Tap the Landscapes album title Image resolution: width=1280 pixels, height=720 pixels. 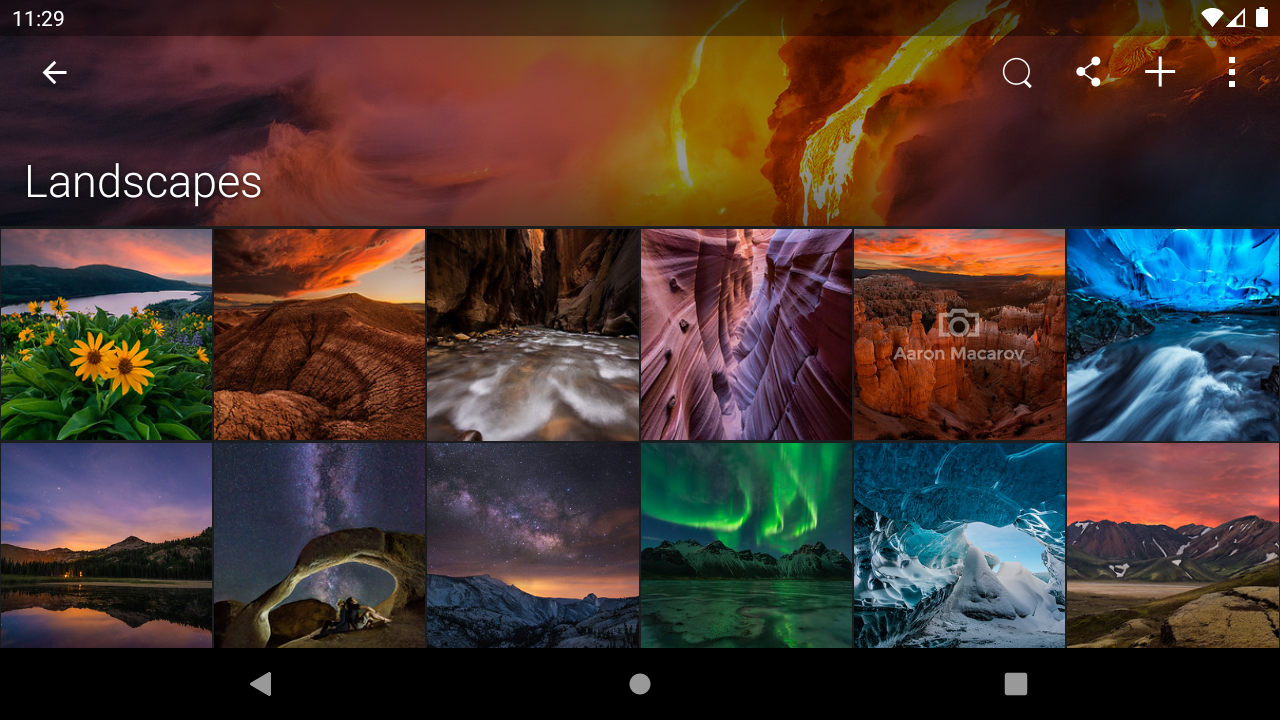pos(143,182)
